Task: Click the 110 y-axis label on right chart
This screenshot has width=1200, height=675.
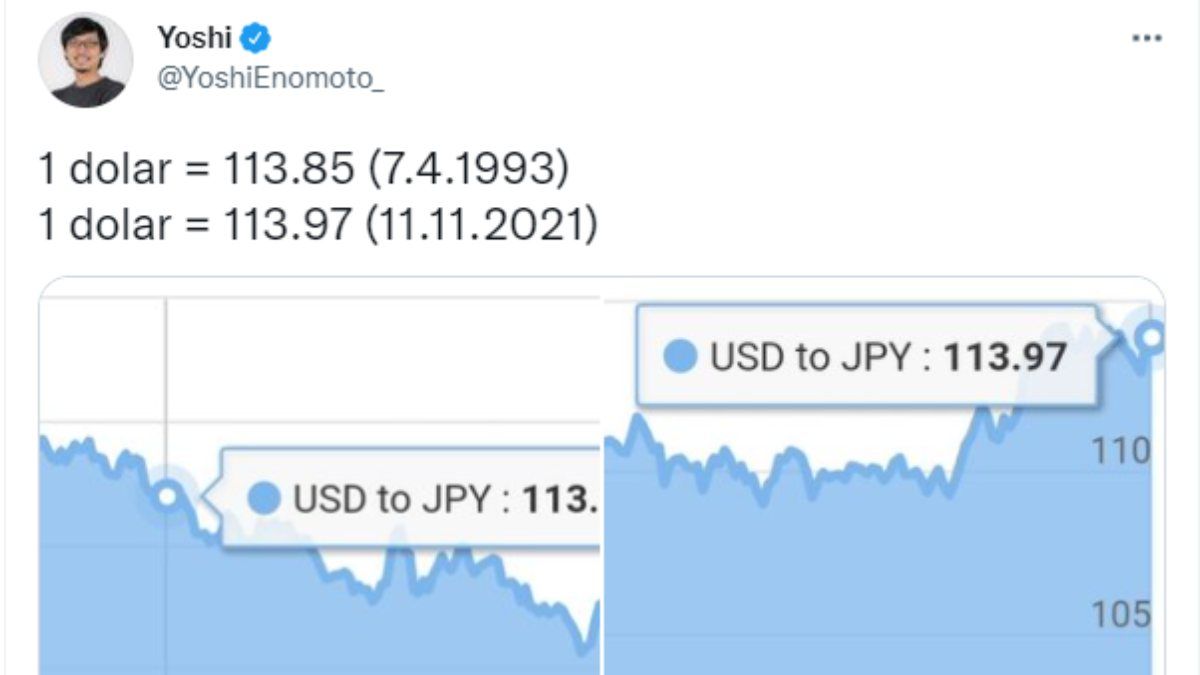Action: (1120, 452)
